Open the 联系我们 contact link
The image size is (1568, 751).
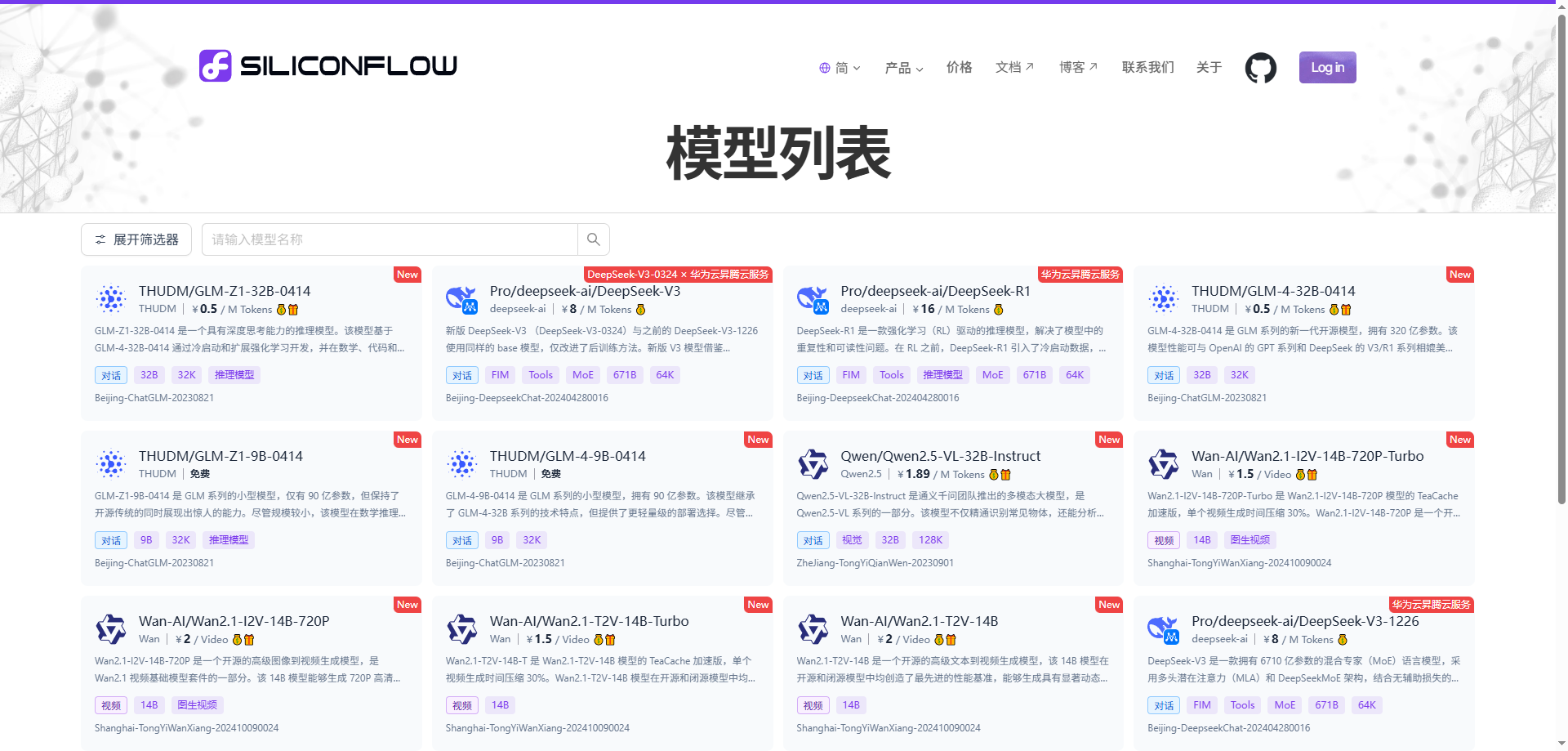pos(1147,67)
